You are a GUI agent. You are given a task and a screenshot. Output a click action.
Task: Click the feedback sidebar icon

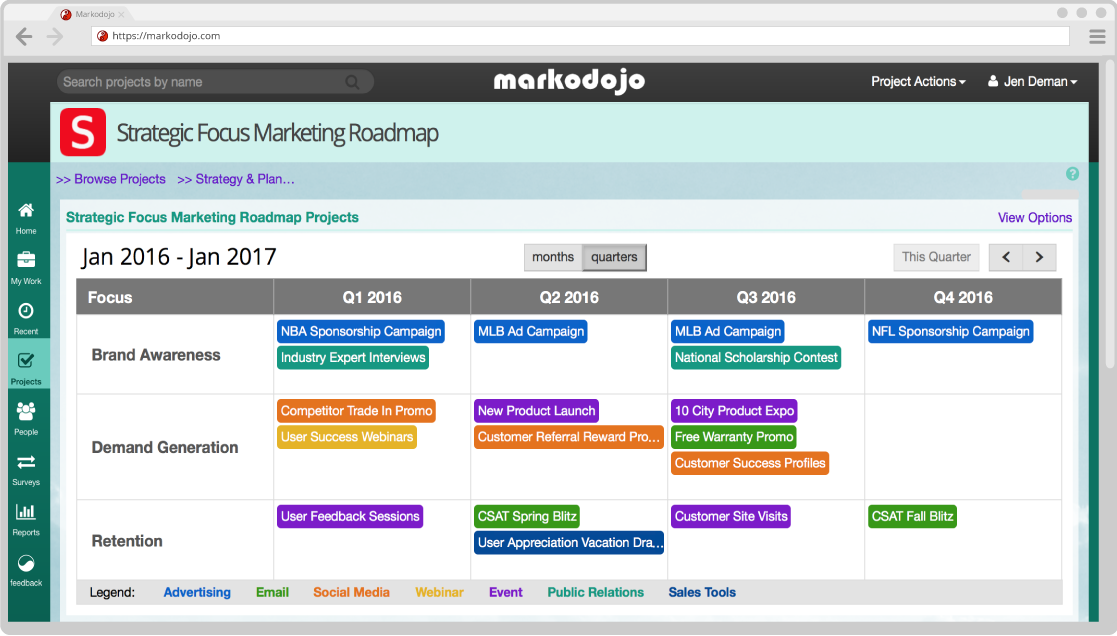(26, 563)
